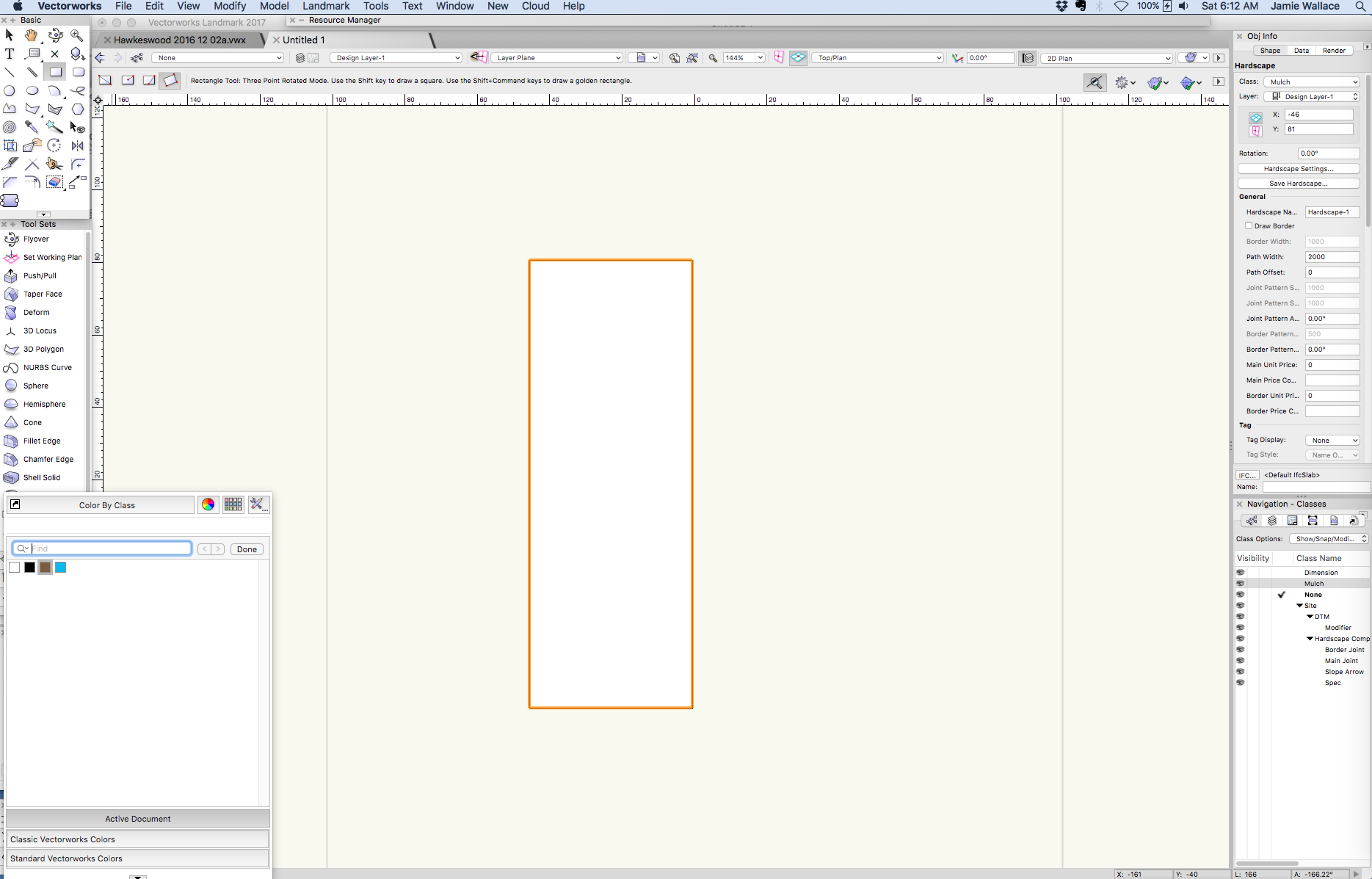
Task: Open the Flyover tool in Tool Sets
Action: [x=35, y=239]
